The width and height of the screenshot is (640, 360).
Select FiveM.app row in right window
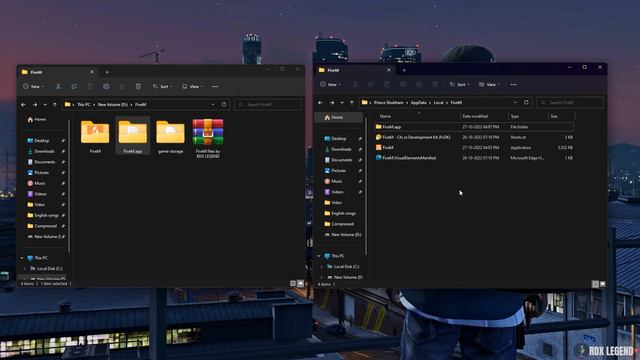(474, 127)
